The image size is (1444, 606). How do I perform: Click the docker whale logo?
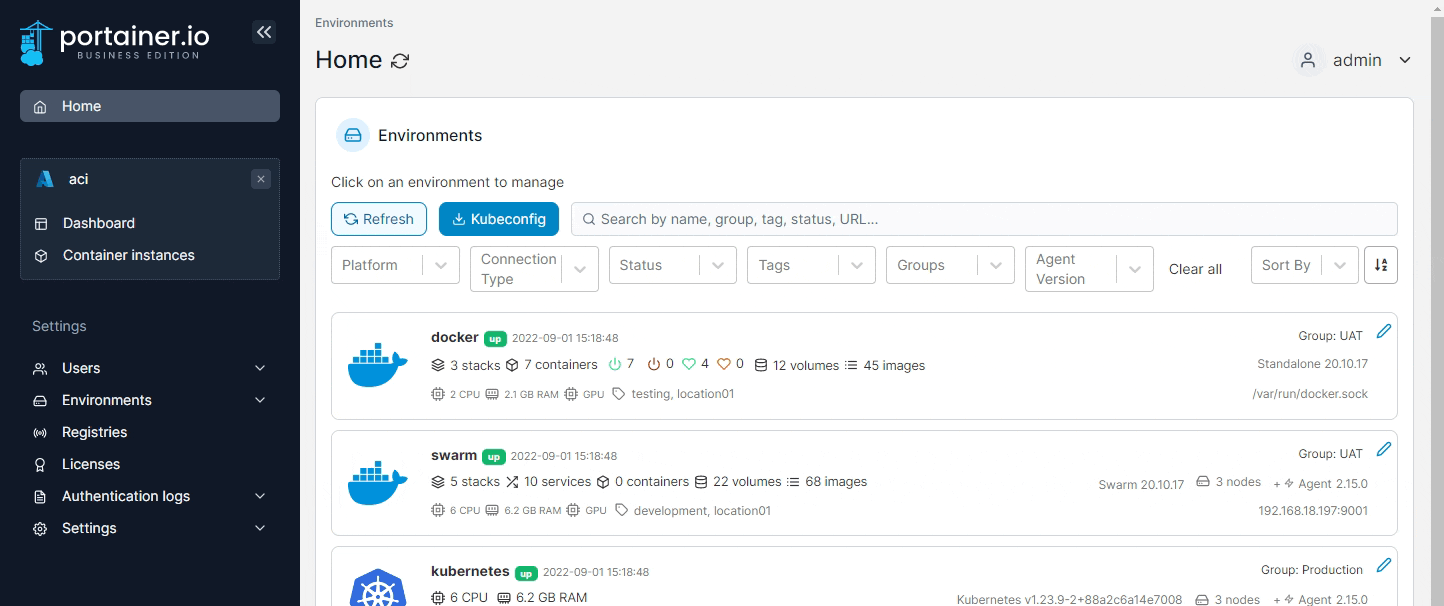[378, 365]
